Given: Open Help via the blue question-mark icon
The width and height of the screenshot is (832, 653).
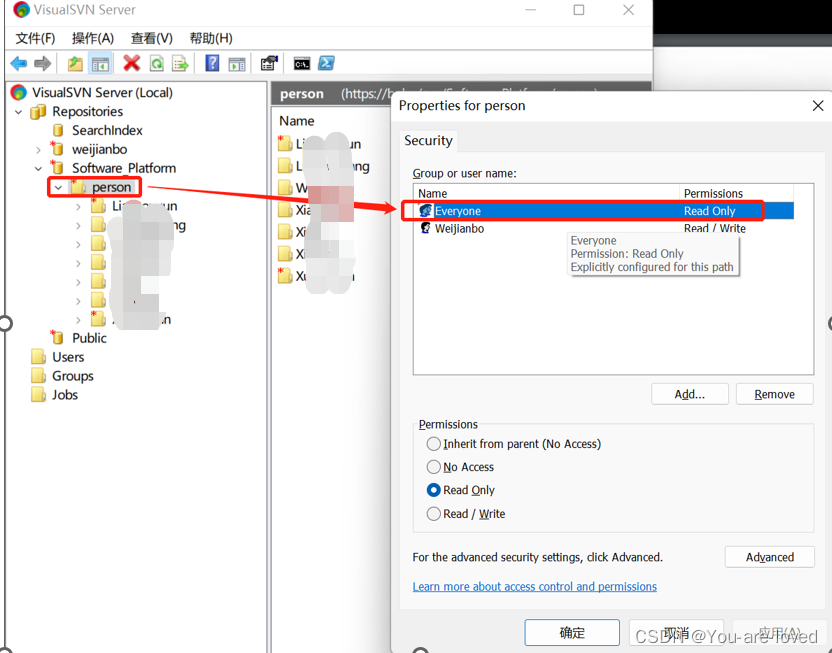Looking at the screenshot, I should pyautogui.click(x=212, y=63).
